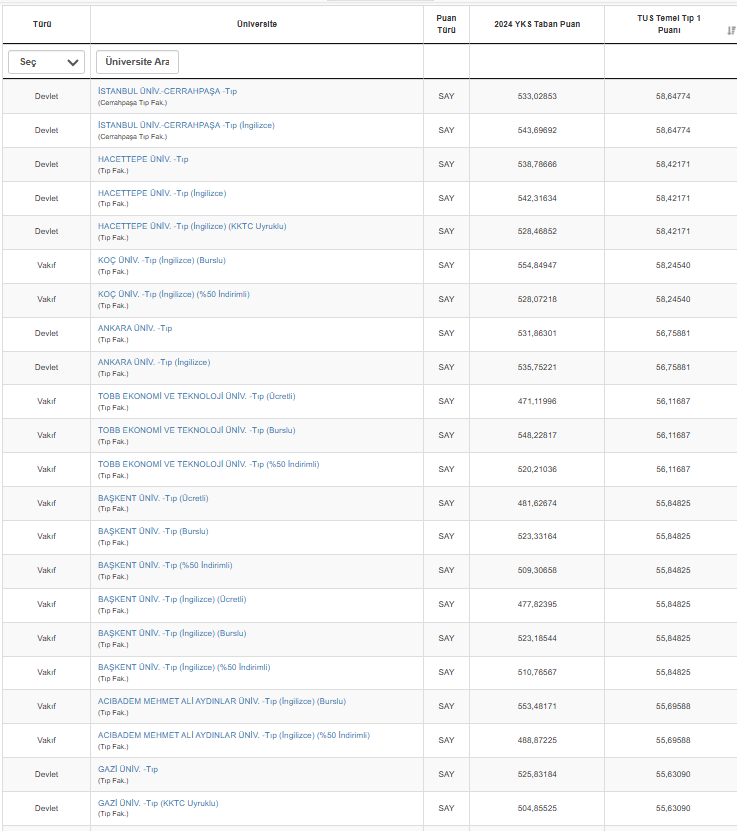This screenshot has width=737, height=831.
Task: Open ACIBADEM -Tıp (İngilizce) (Burslu) link
Action: click(222, 701)
